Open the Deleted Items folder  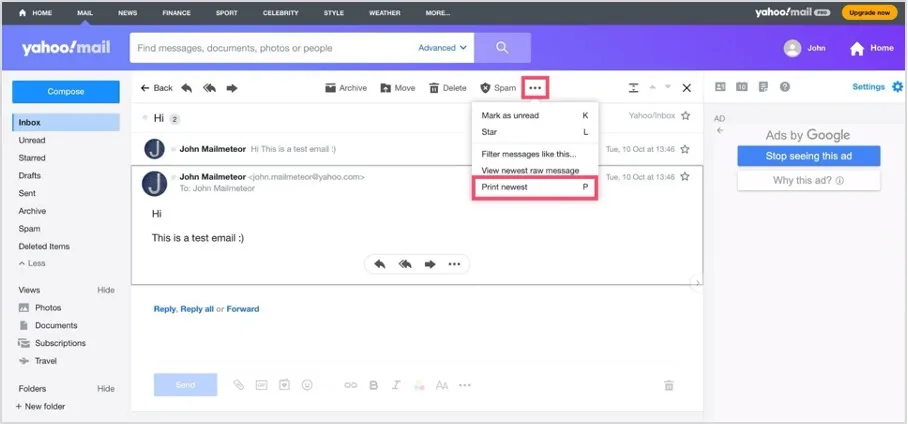point(44,246)
